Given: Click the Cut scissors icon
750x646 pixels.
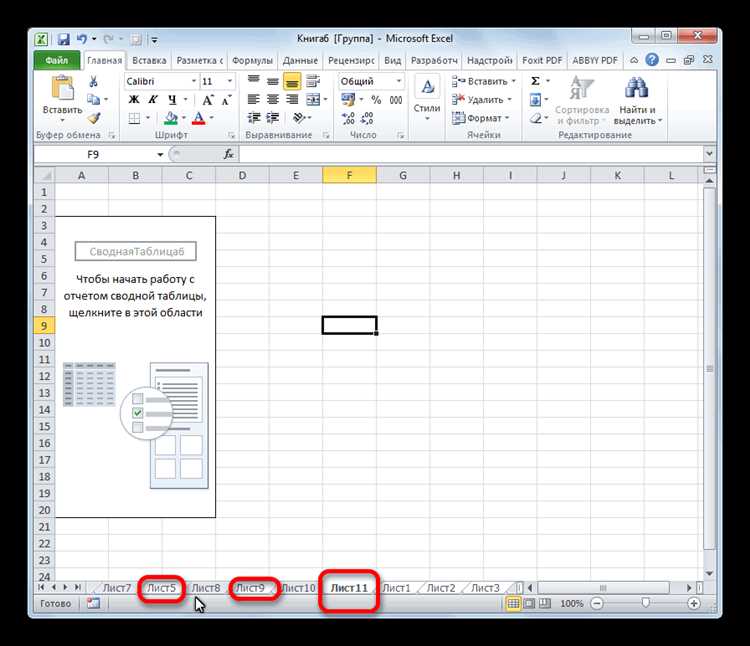Looking at the screenshot, I should 93,82.
